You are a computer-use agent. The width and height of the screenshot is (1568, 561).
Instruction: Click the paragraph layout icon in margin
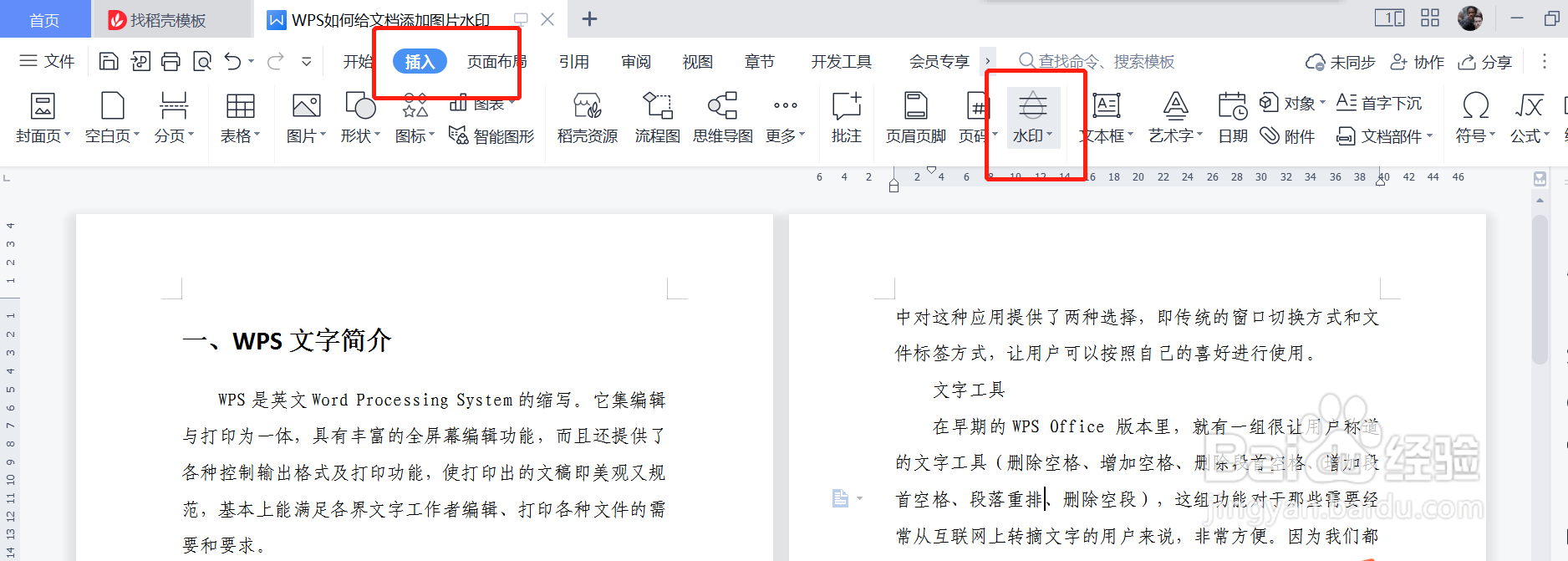click(x=841, y=498)
